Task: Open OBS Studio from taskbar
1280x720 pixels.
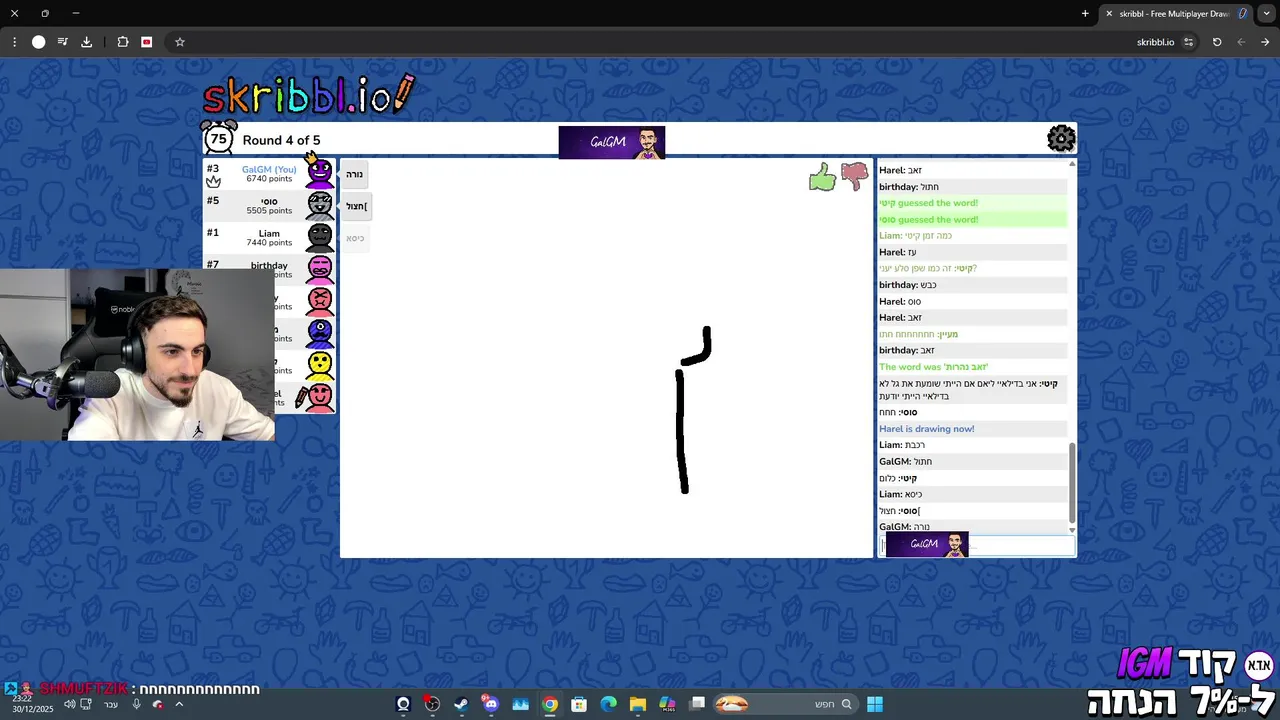Action: tap(432, 704)
